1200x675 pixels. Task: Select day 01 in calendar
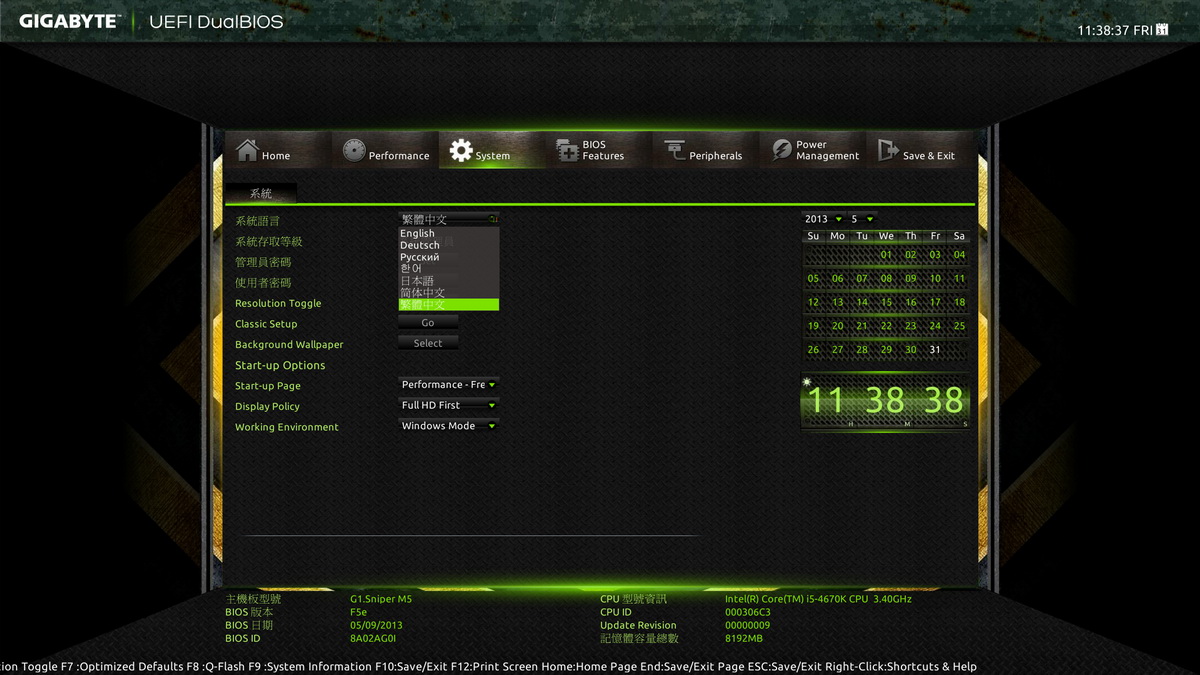click(x=886, y=255)
